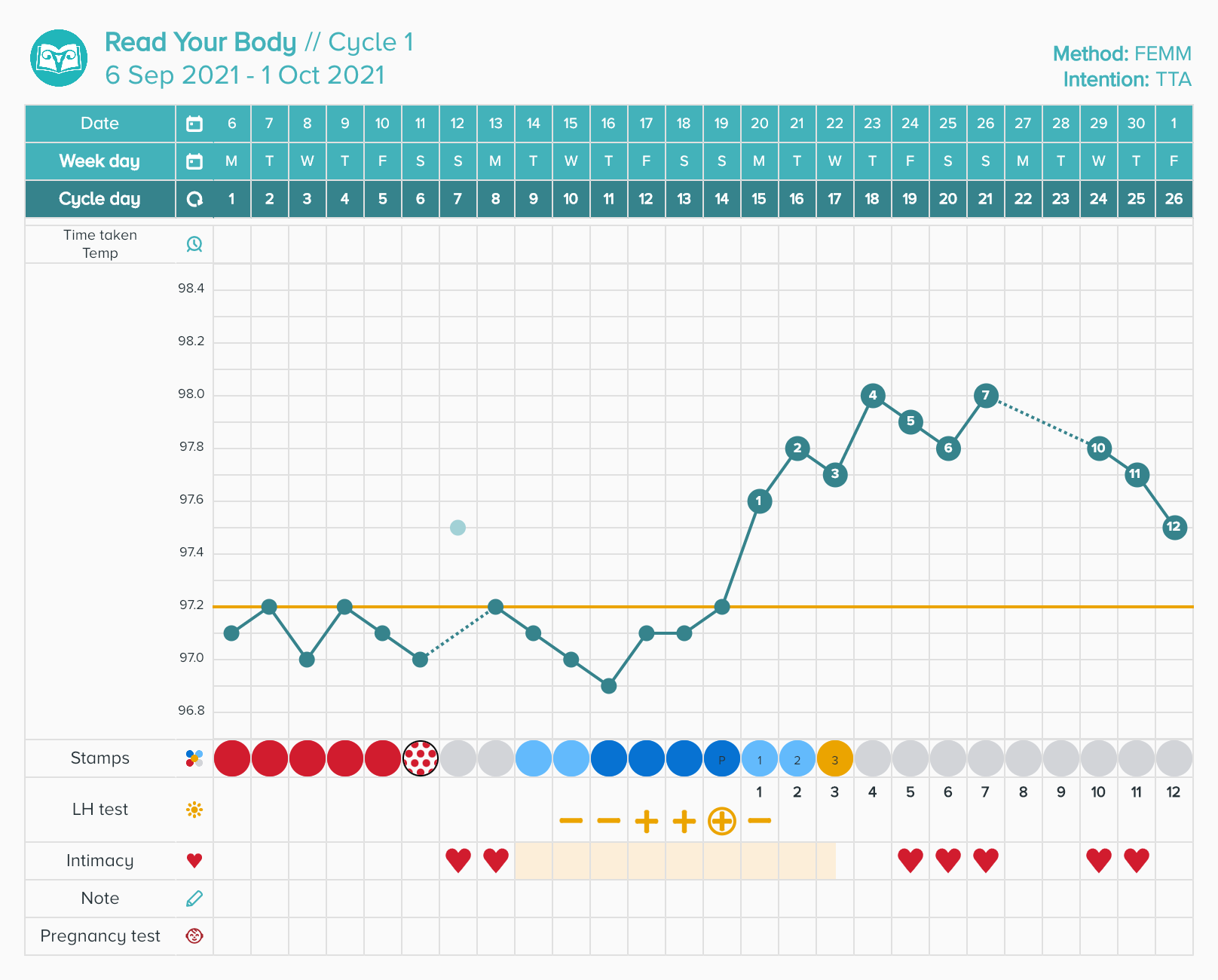Click the dark blue peak stamp marked P

tap(722, 758)
